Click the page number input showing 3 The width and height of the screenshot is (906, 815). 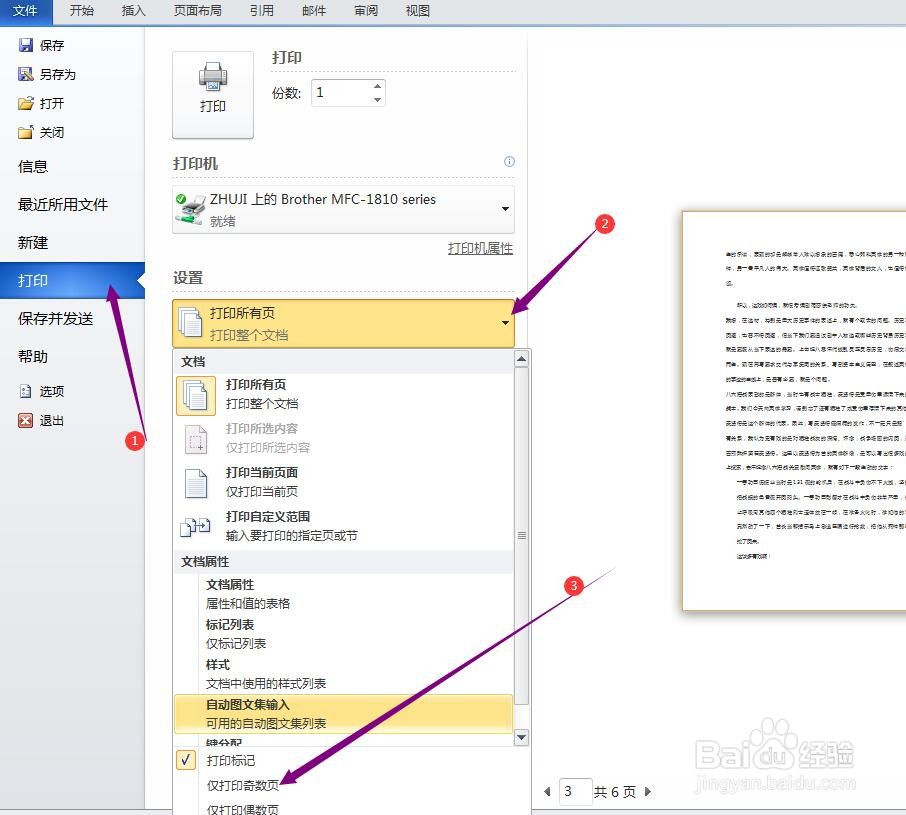(574, 791)
